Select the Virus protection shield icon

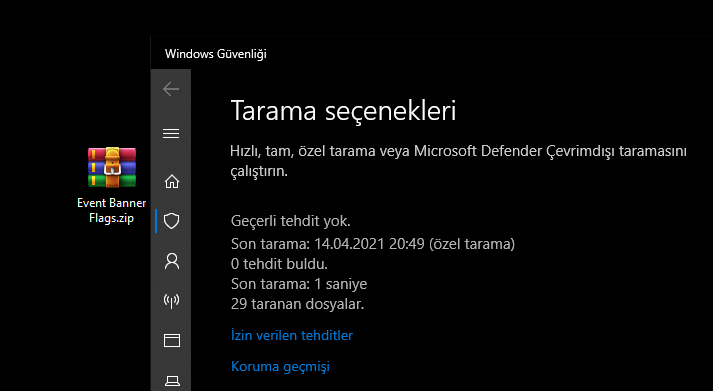[171, 221]
